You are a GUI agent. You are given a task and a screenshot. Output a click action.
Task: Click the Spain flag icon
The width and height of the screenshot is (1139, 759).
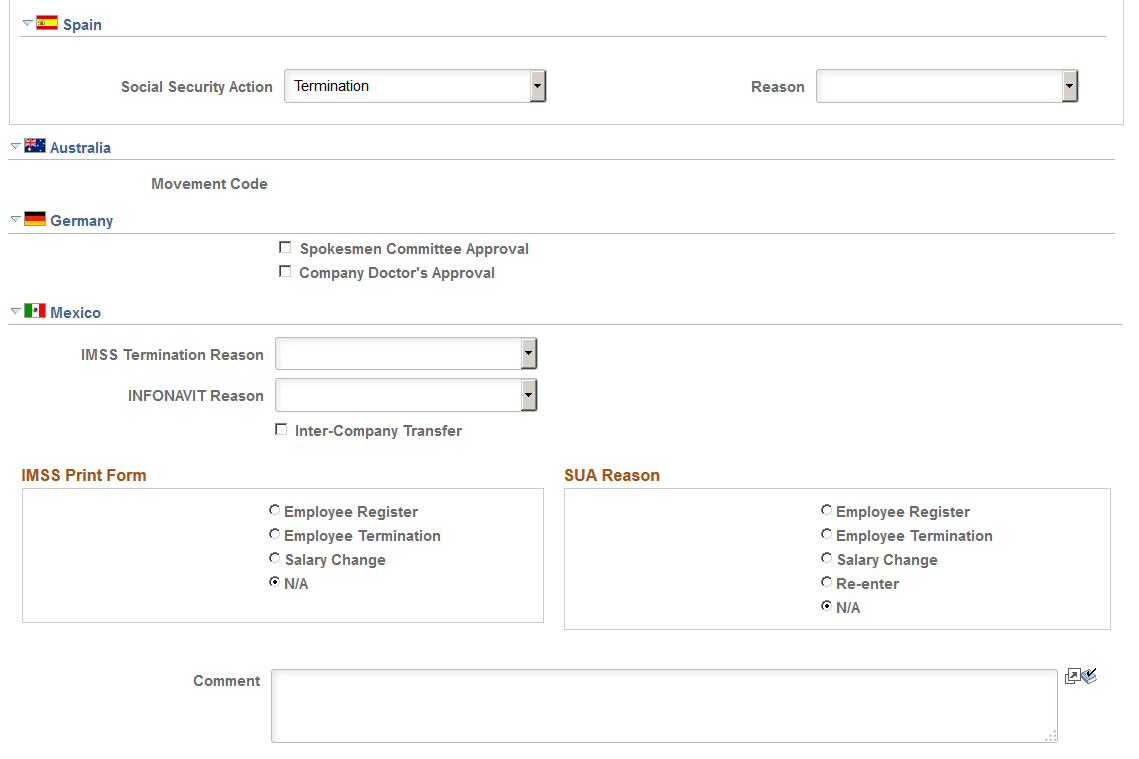[x=46, y=23]
